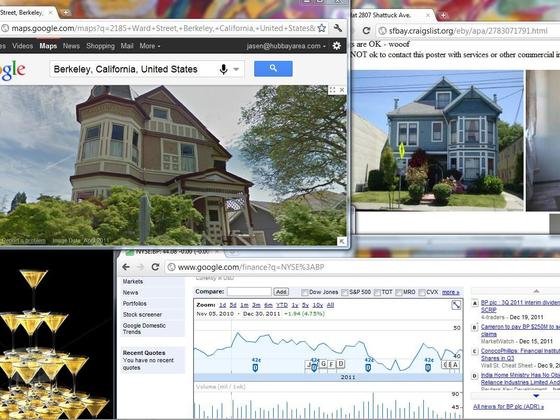Open the blue Victorian house photo on craigslist
Screen dimensions: 560x420
[x=438, y=140]
